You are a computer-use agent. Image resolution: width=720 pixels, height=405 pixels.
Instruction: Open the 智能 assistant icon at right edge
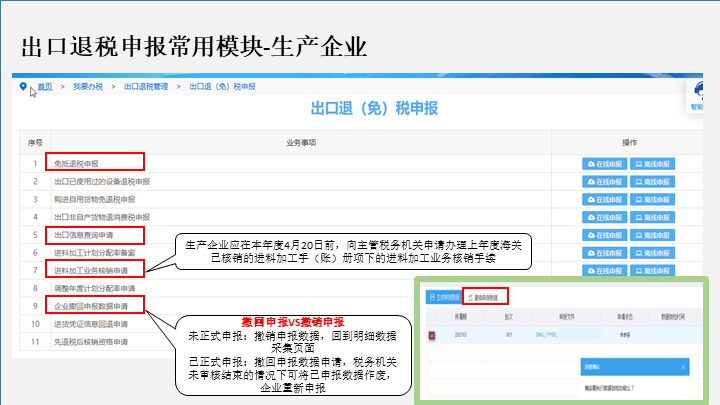pyautogui.click(x=697, y=96)
